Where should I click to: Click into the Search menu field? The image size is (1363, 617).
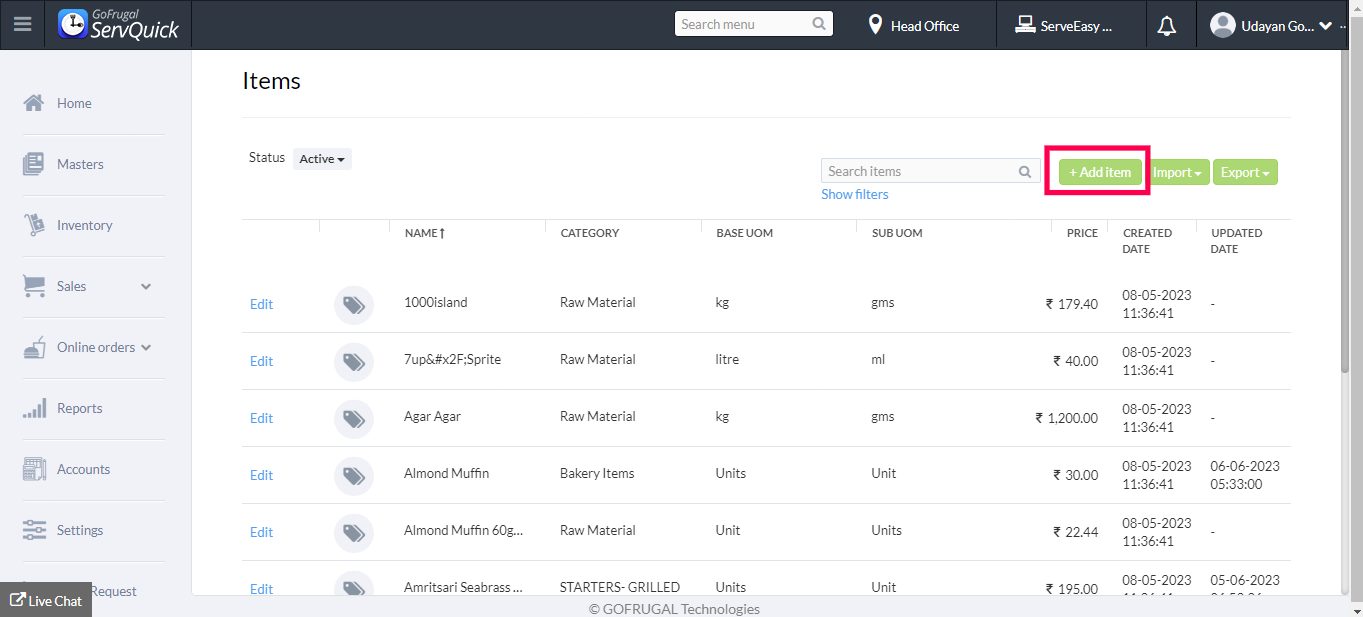click(744, 24)
